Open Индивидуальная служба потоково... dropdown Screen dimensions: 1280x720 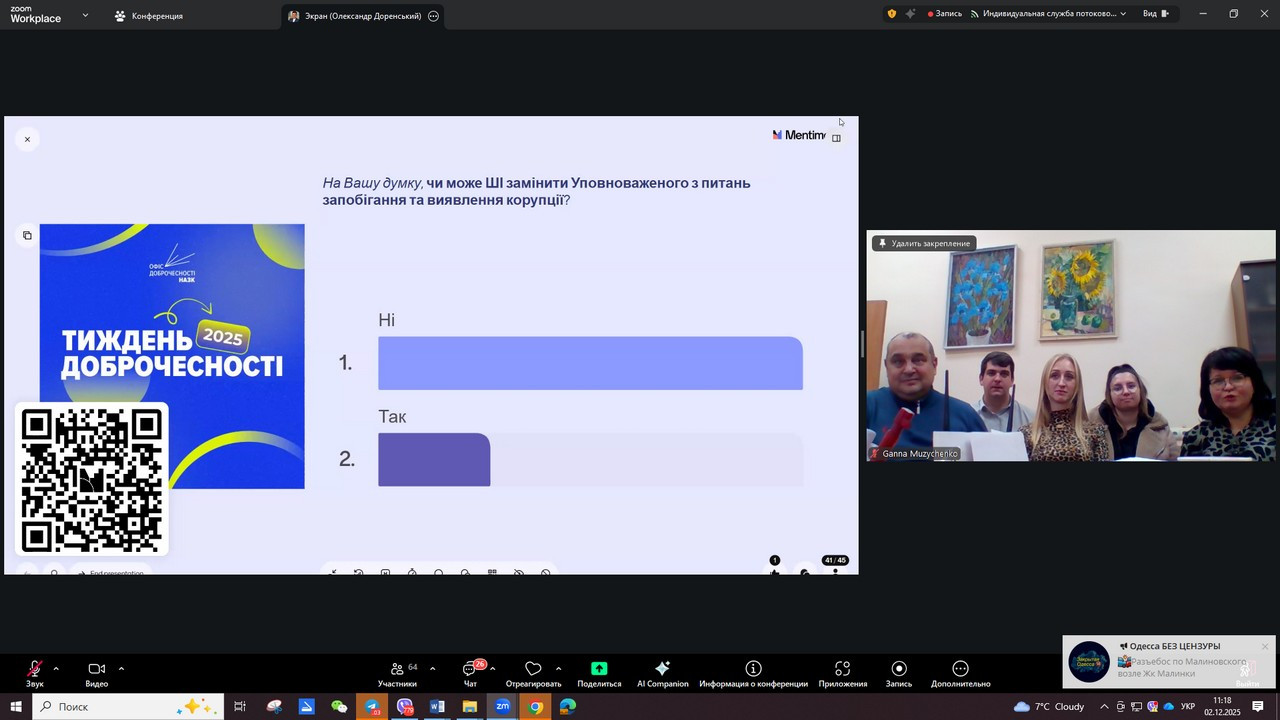coord(1049,14)
